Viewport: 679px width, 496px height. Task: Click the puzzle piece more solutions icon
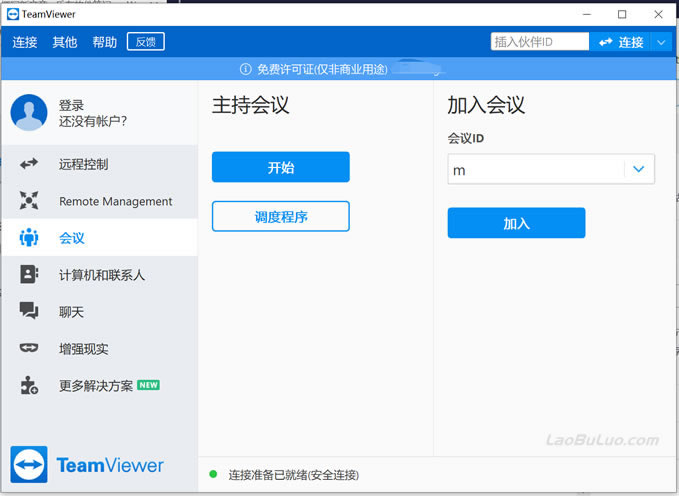[x=29, y=385]
